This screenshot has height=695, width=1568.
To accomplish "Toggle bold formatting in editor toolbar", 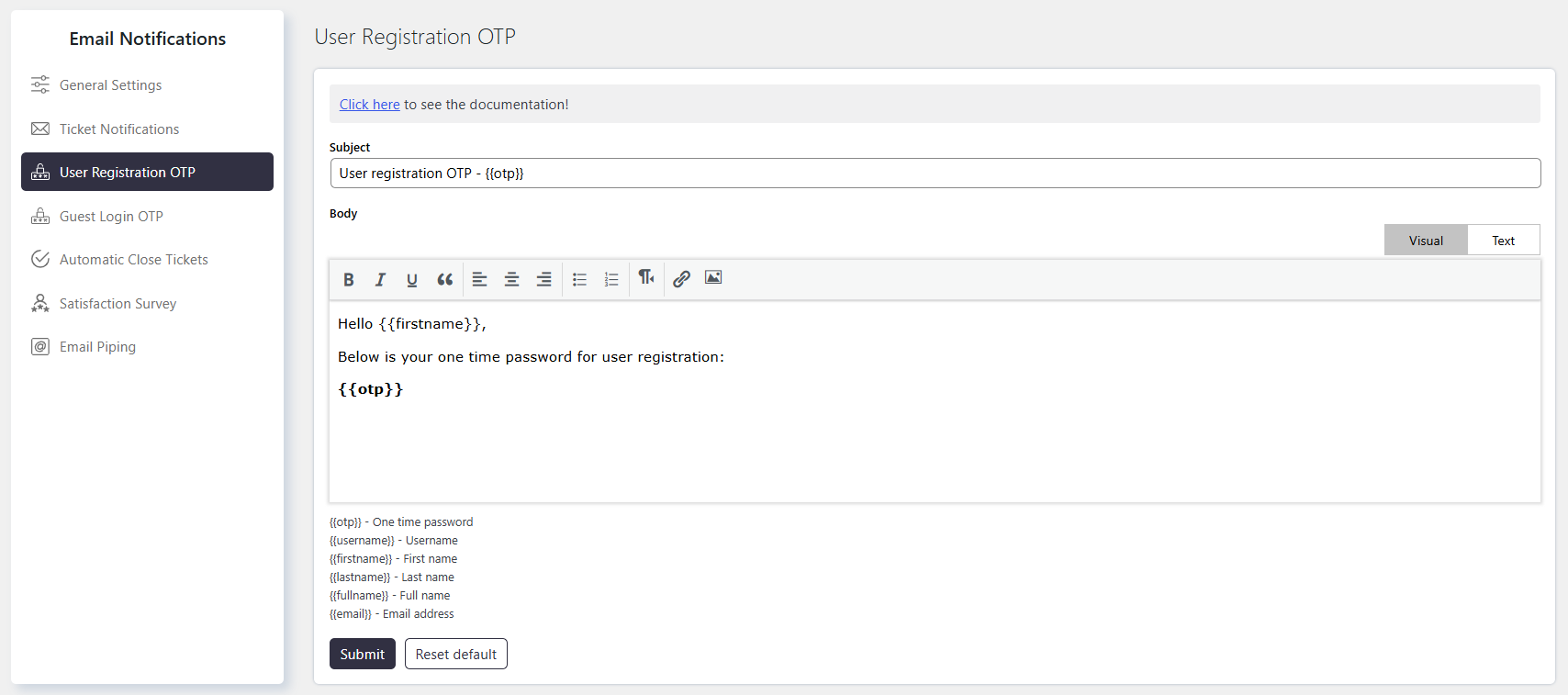I will pyautogui.click(x=349, y=279).
